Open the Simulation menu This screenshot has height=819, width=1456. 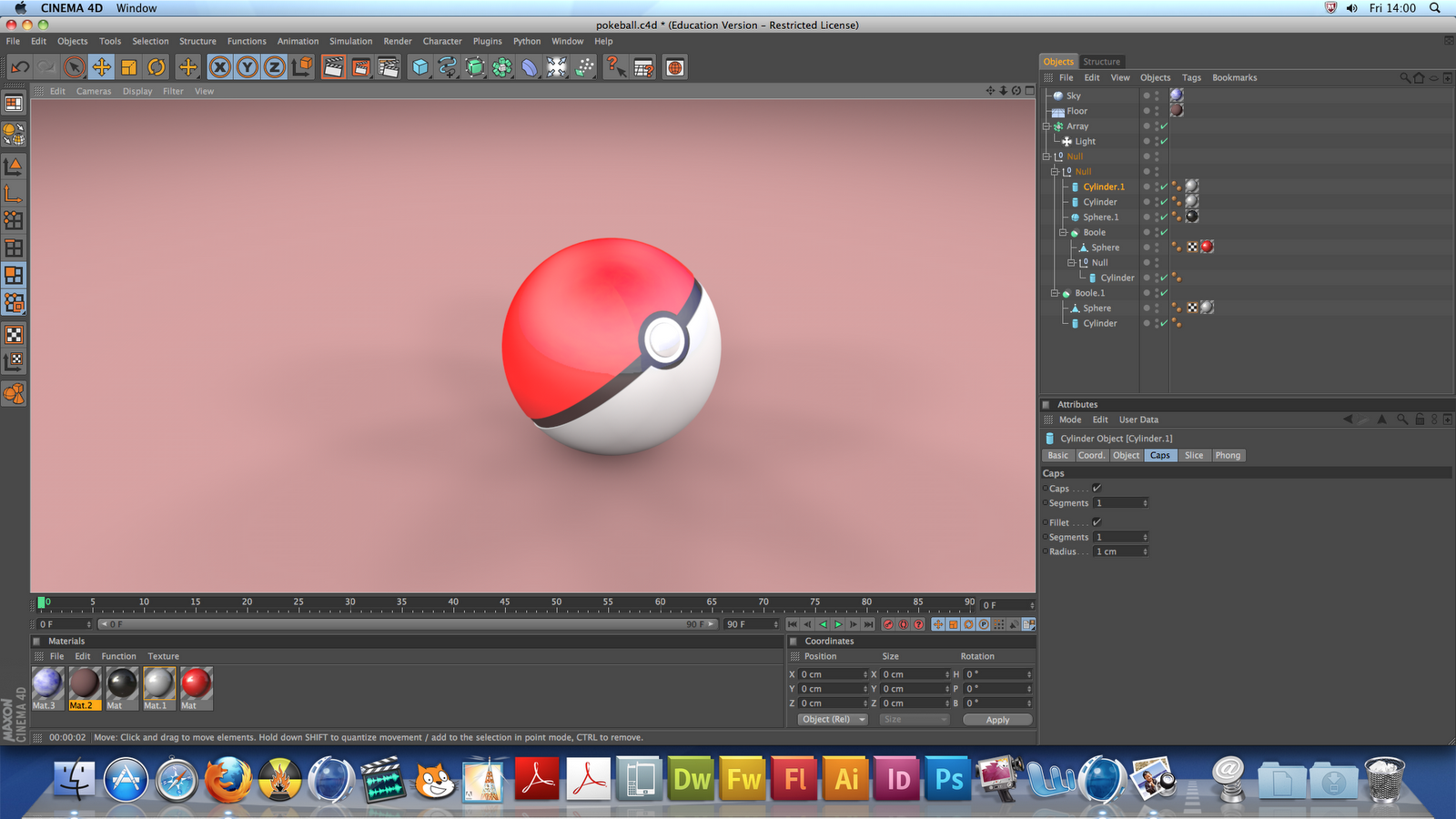pyautogui.click(x=350, y=41)
